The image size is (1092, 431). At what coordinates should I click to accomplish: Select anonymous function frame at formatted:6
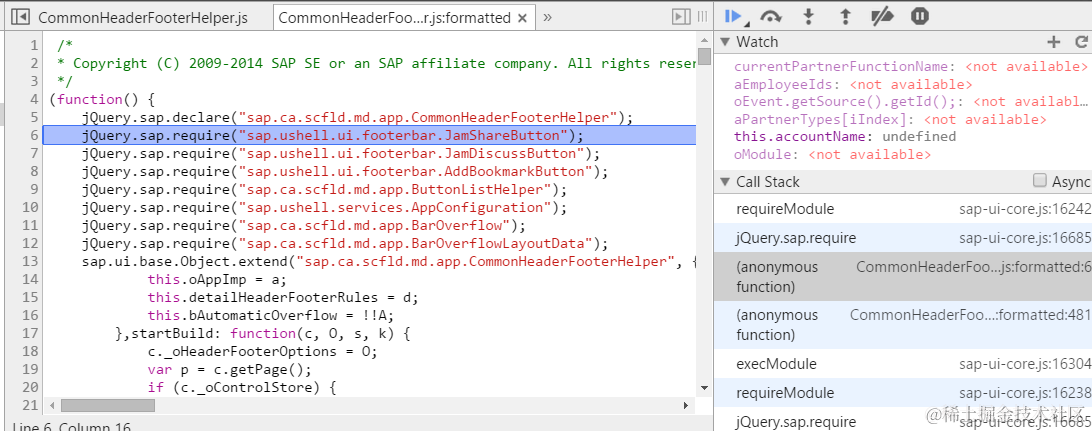click(x=903, y=276)
